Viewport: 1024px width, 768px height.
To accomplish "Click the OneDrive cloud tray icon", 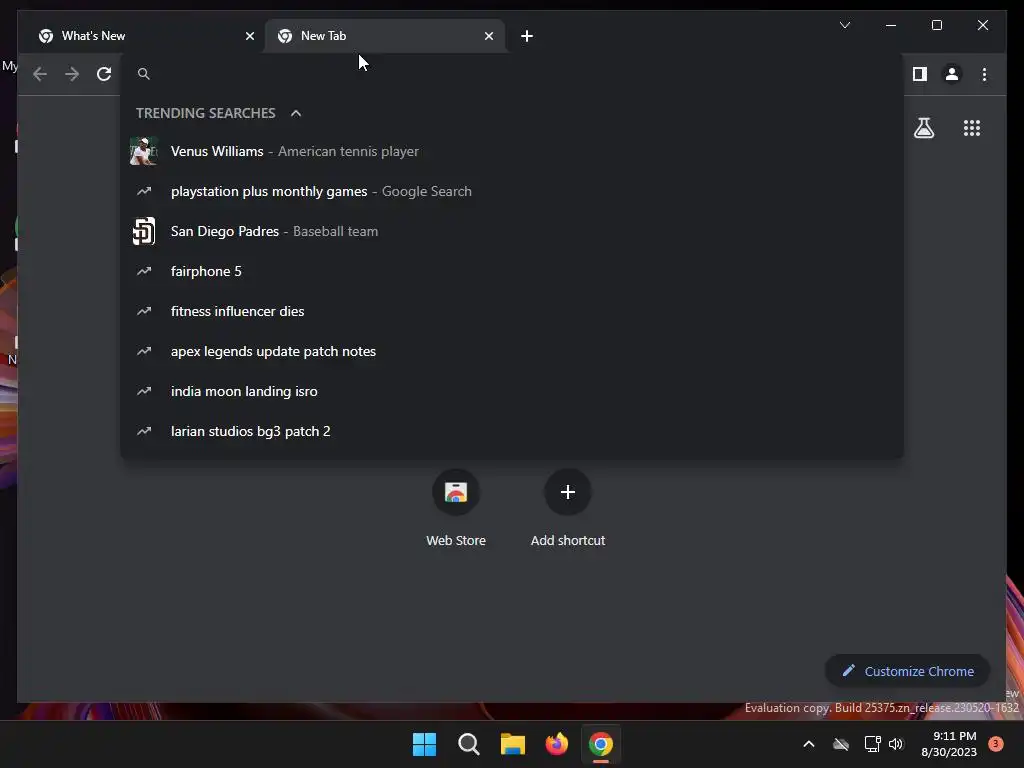I will point(841,744).
